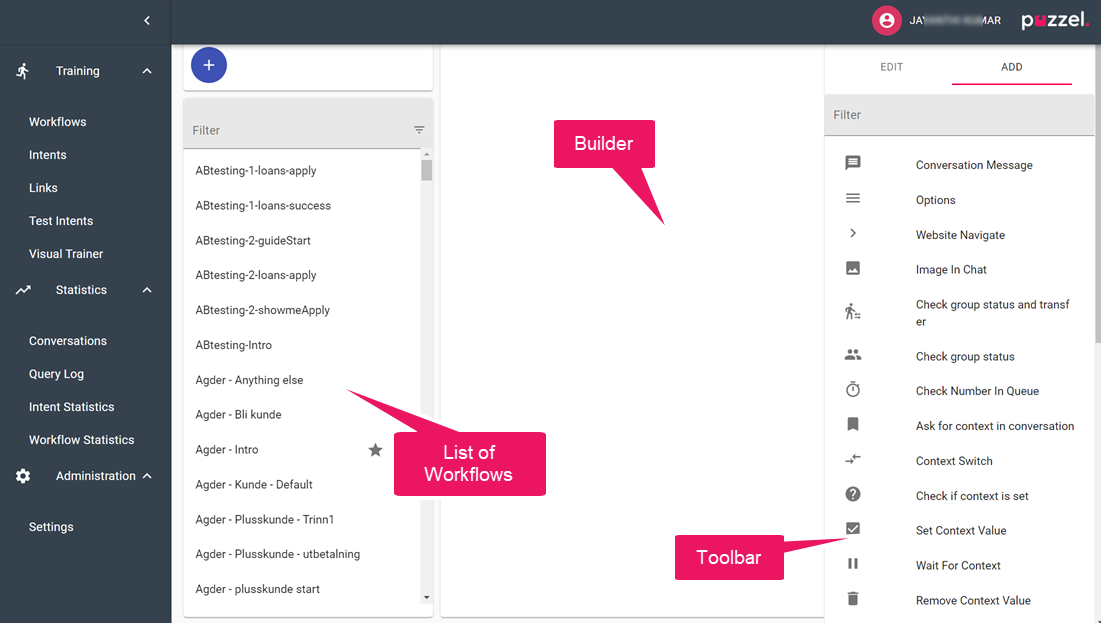Screen dimensions: 1101x623
Task: Click the Wait For Context pause icon
Action: point(853,564)
